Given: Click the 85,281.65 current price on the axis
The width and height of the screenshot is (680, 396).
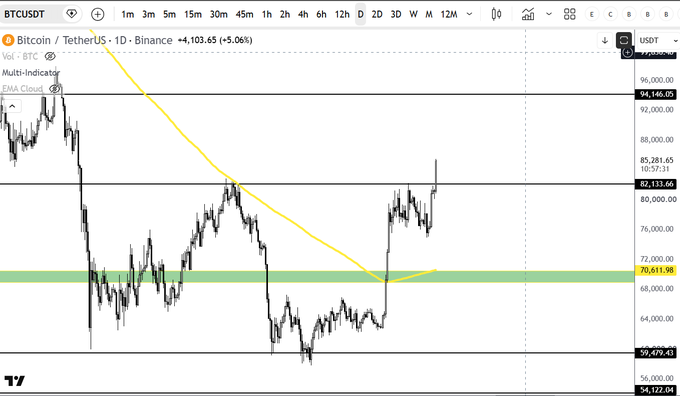Looking at the screenshot, I should (x=657, y=160).
